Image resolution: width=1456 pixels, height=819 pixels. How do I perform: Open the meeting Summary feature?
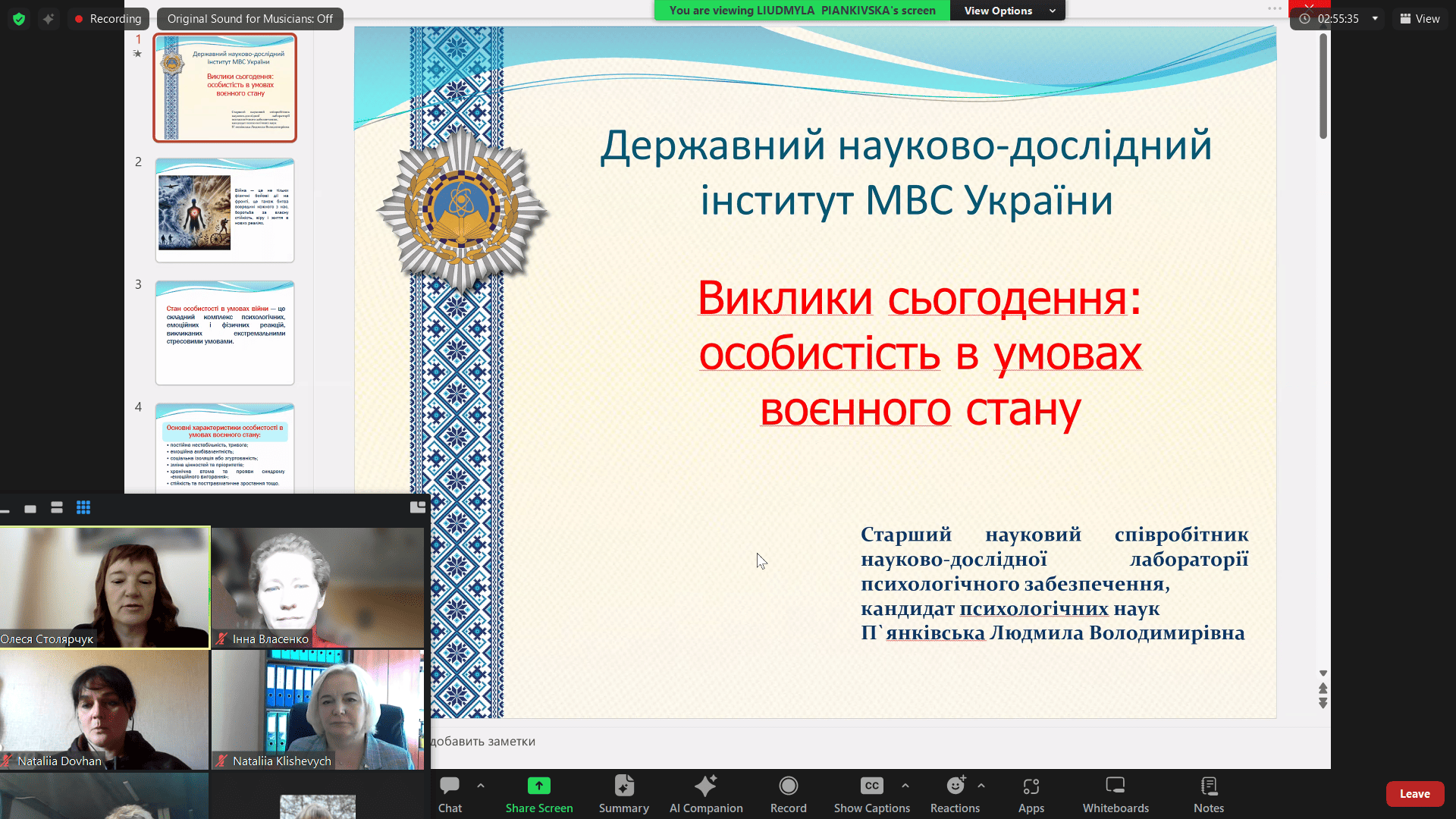623,794
